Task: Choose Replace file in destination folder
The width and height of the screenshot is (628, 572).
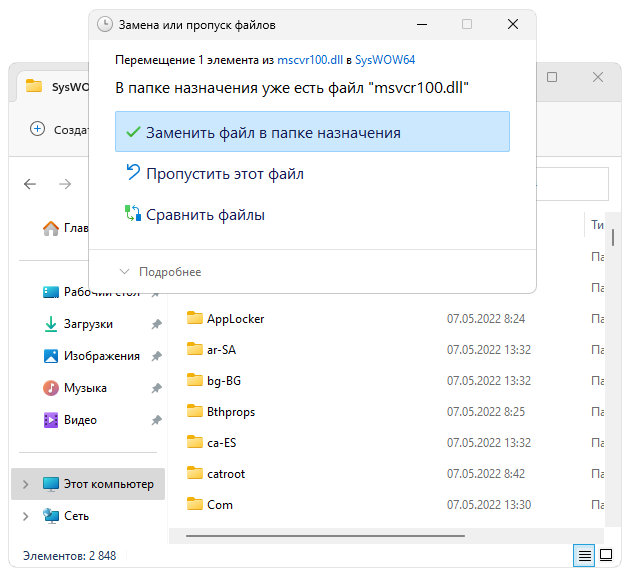Action: (x=312, y=132)
